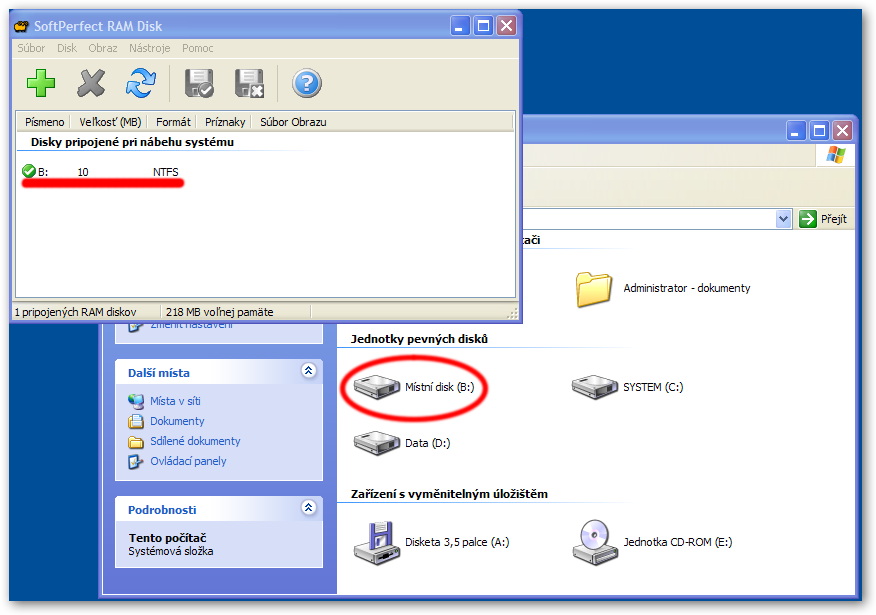Minimize the Explorer window behind
This screenshot has width=876, height=615.
point(796,131)
